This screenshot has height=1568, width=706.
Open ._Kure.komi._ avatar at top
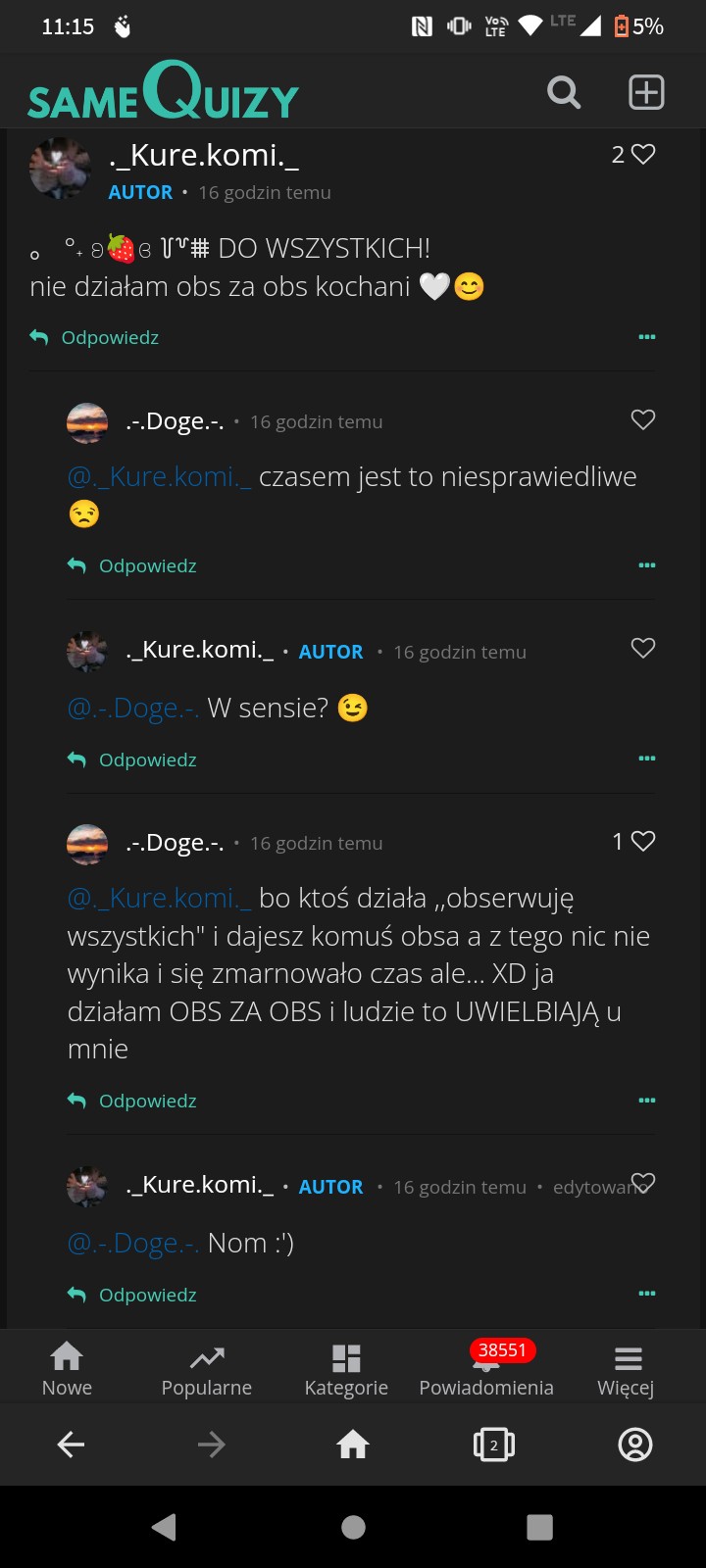point(61,169)
